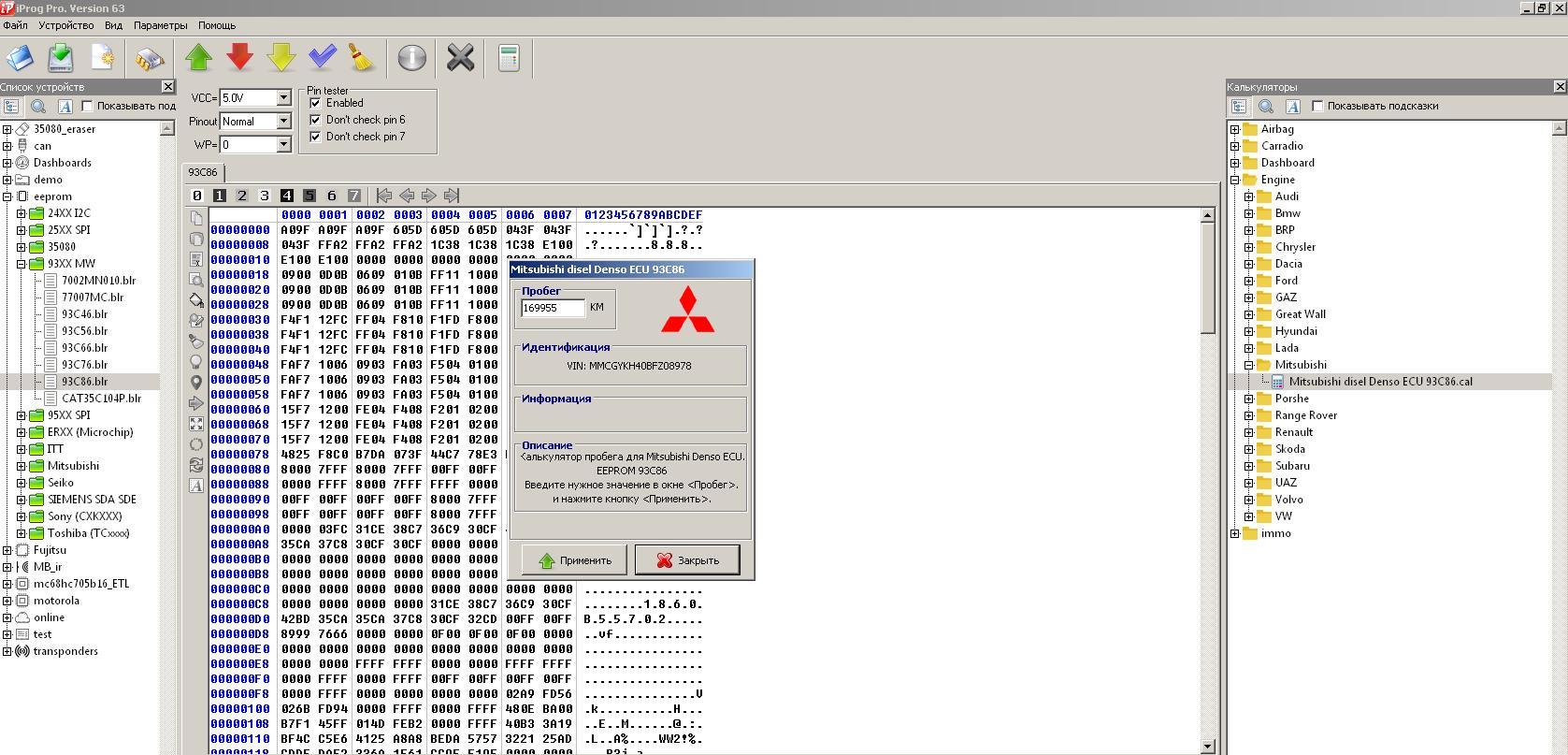The width and height of the screenshot is (1568, 755).
Task: Select the transponders item in device list
Action: coord(65,651)
